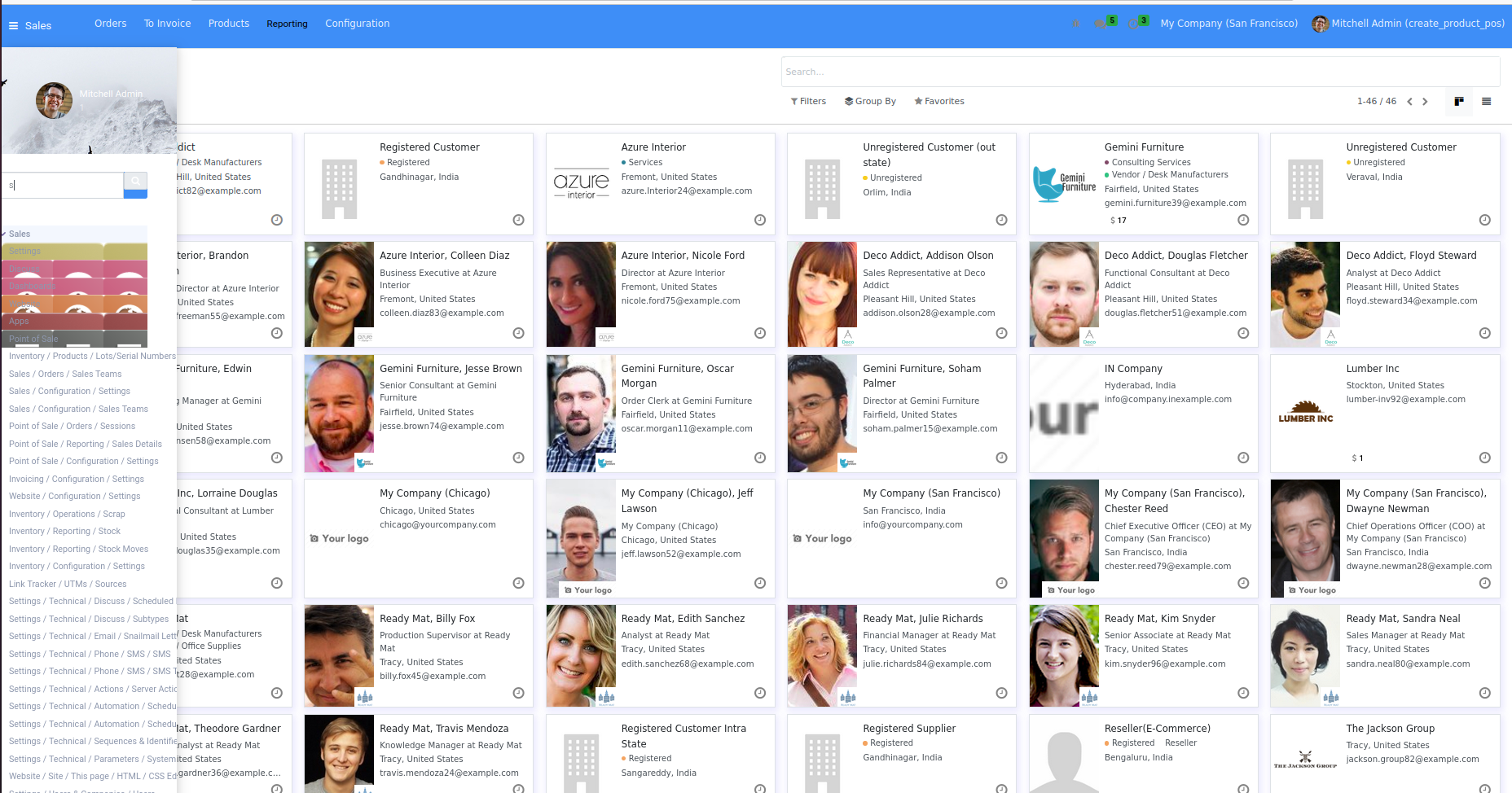Open activity clock on Nicole Ford card
The image size is (1512, 793).
pyautogui.click(x=760, y=333)
